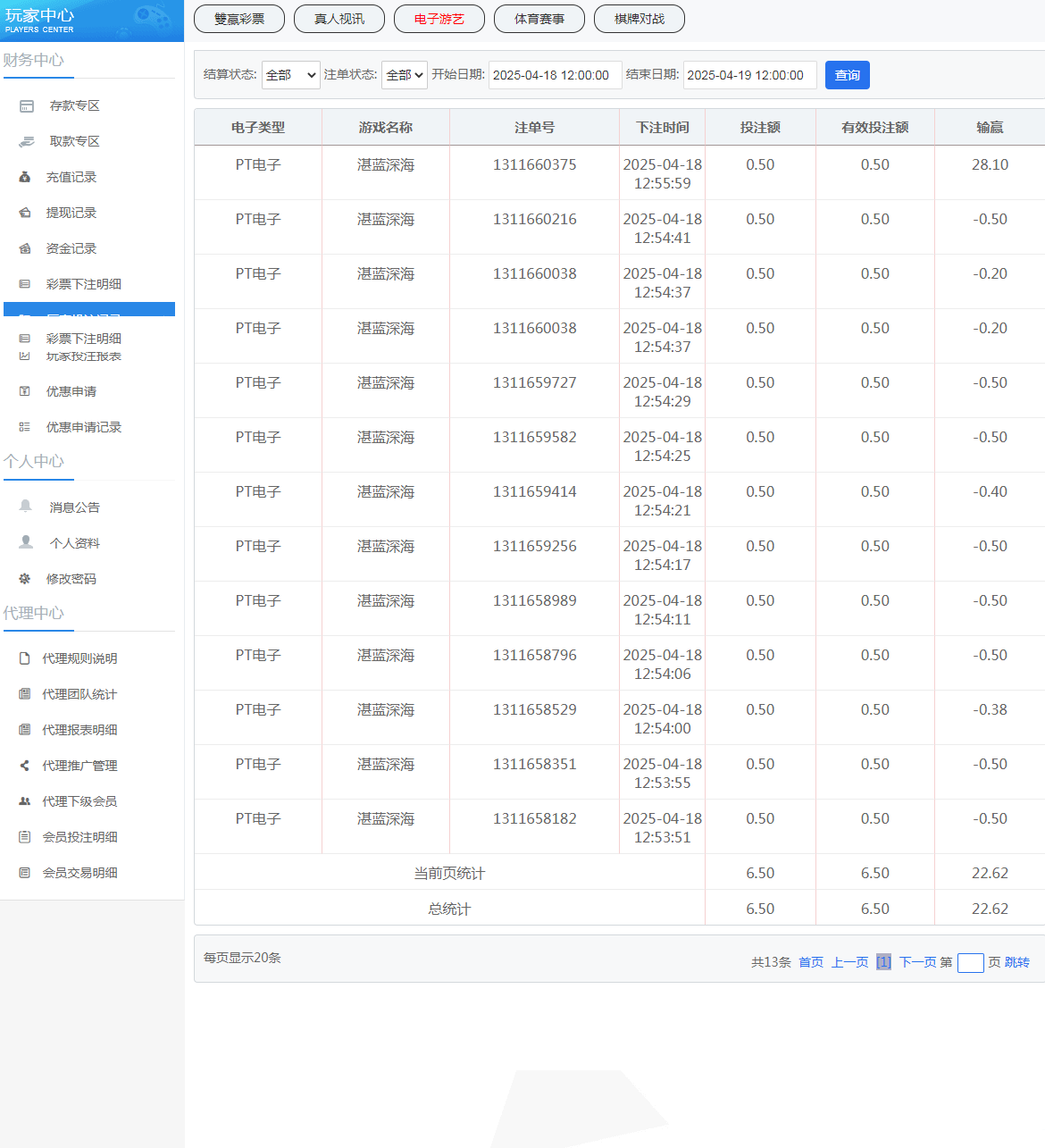Click the 下一页 next page link
The height and width of the screenshot is (1148, 1045).
tap(917, 962)
